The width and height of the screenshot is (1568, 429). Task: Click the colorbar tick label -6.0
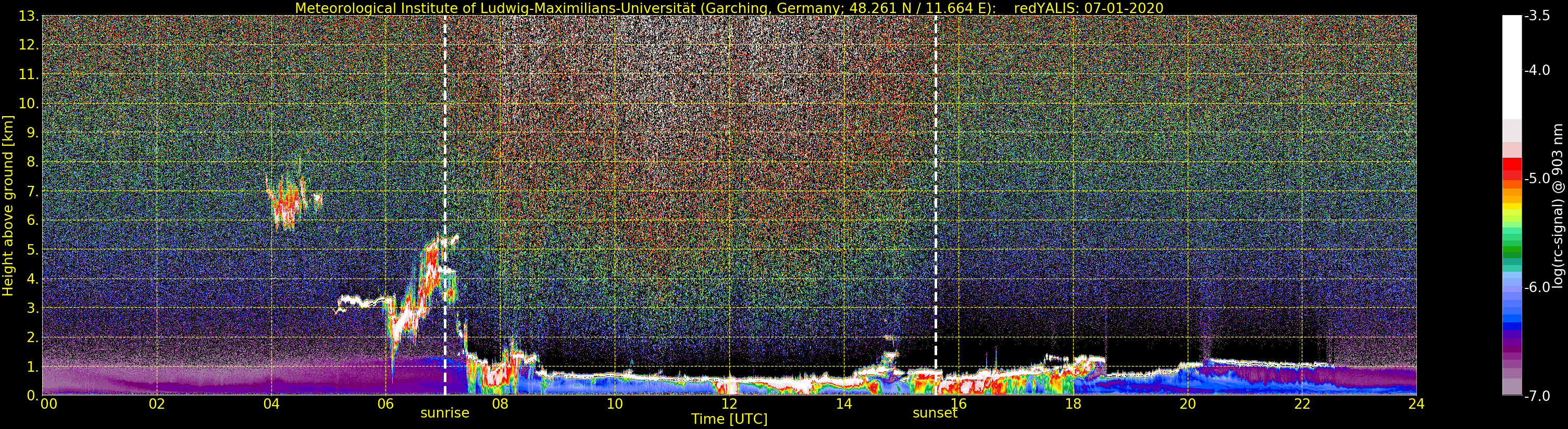pyautogui.click(x=1537, y=287)
